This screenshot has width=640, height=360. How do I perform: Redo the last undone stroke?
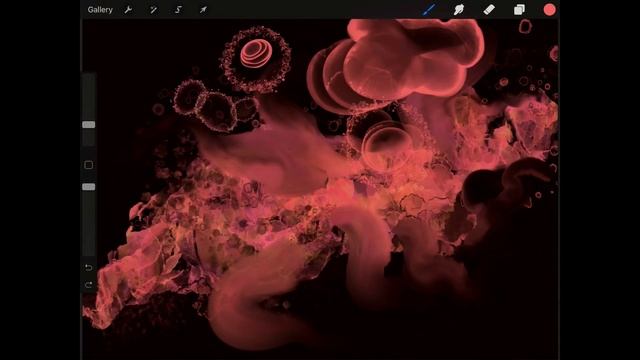89,284
